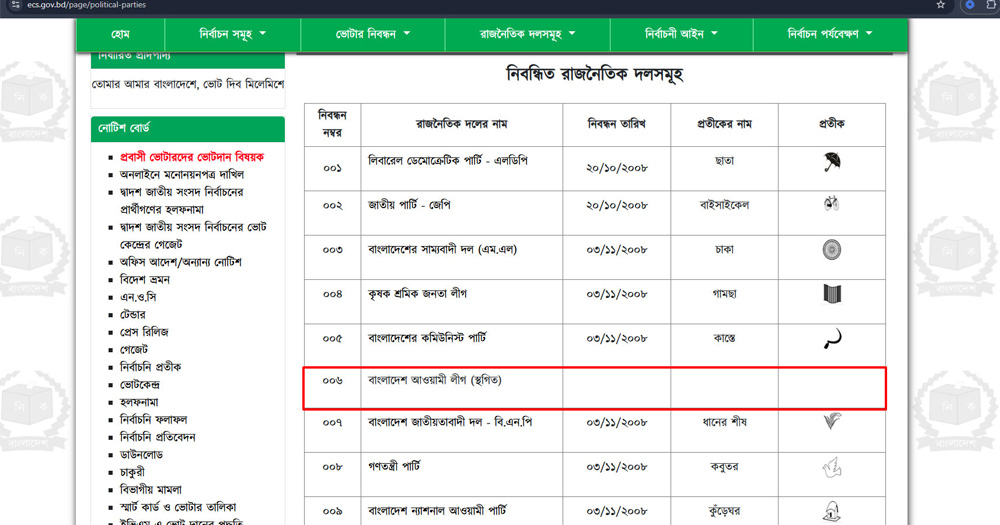Open site info icon beside the URL
This screenshot has height=525, width=1000.
pyautogui.click(x=15, y=5)
